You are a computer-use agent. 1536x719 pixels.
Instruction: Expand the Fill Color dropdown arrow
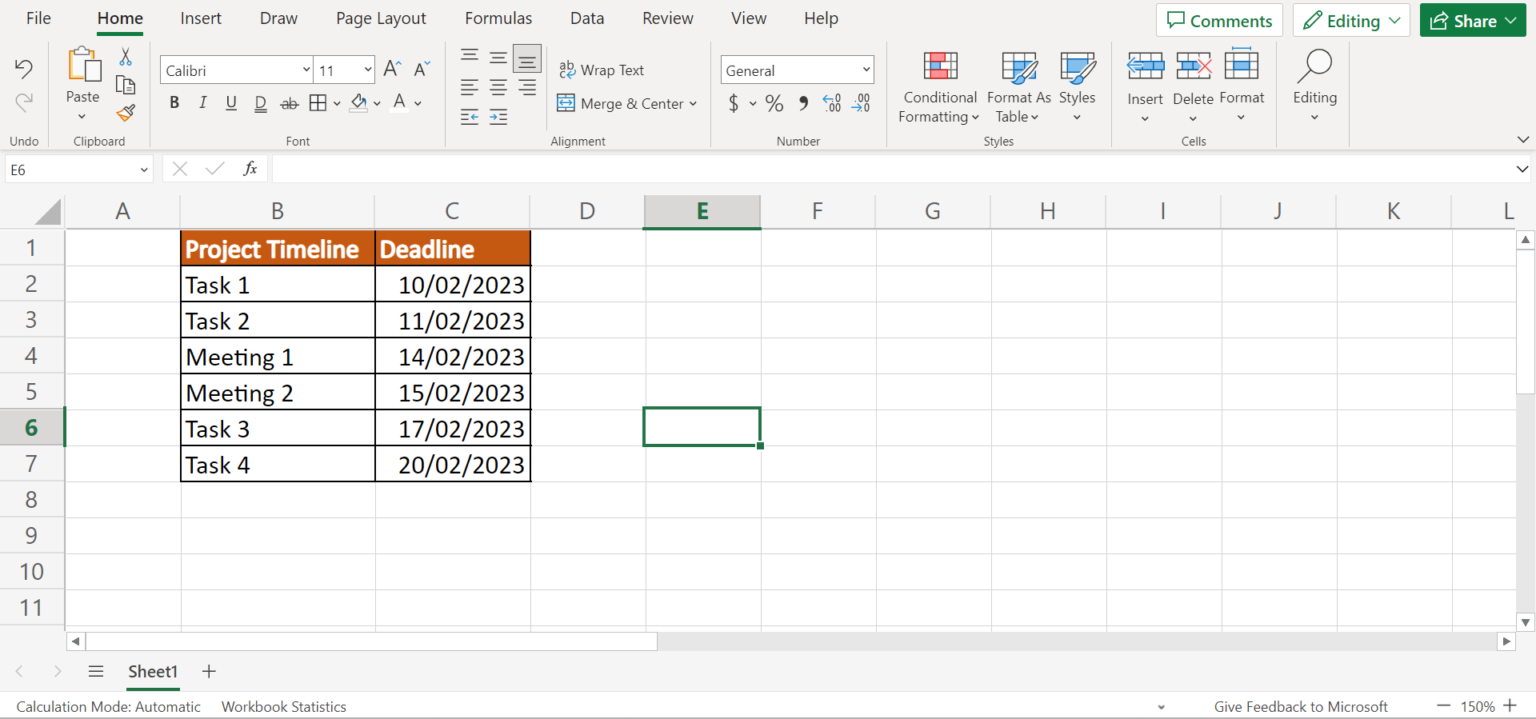375,102
